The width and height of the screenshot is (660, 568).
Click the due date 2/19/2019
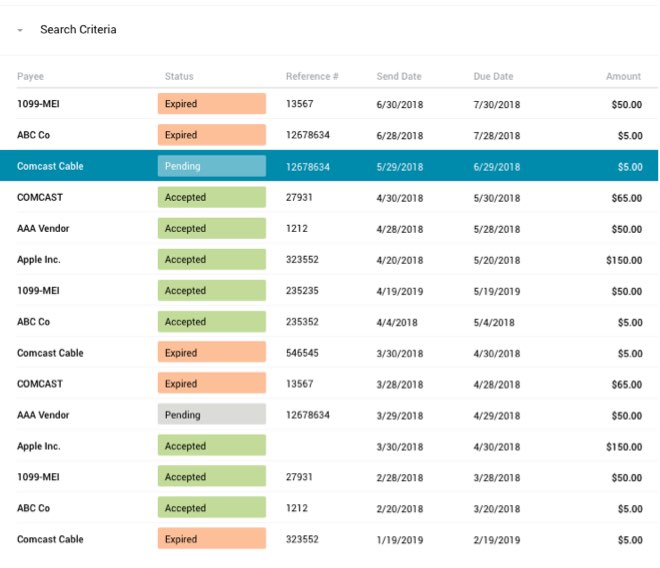click(497, 540)
